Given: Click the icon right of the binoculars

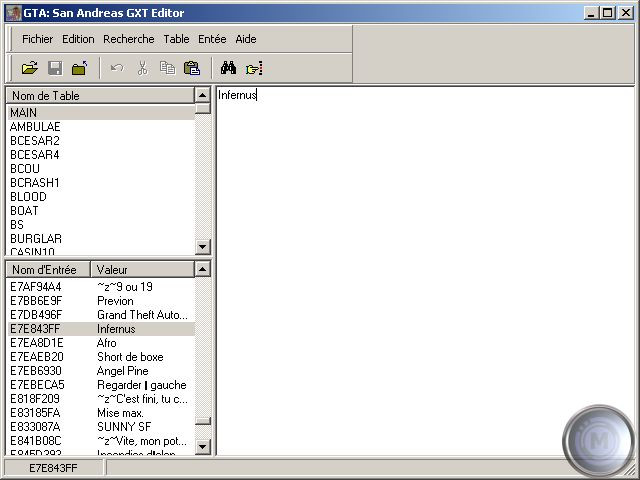Looking at the screenshot, I should click(254, 68).
